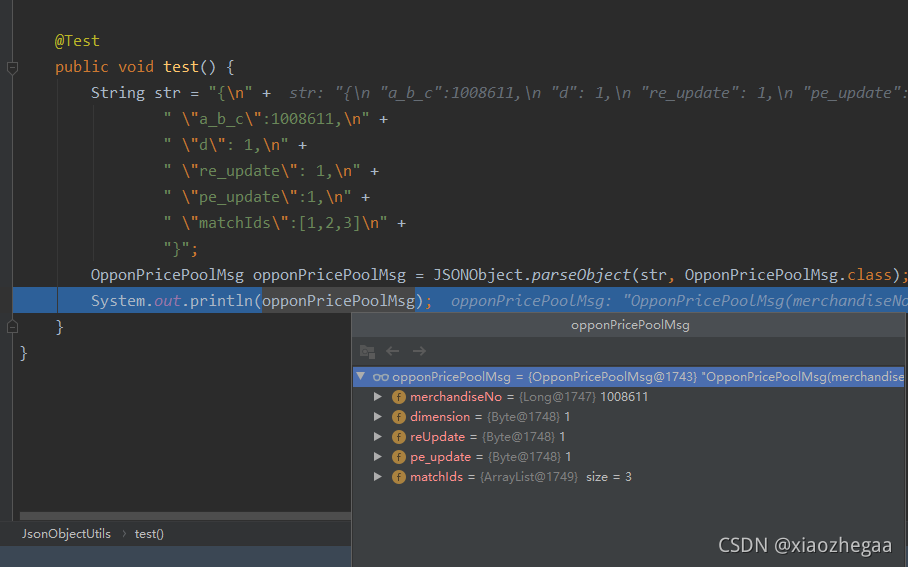Click fold marker at test() closing brace

12,327
